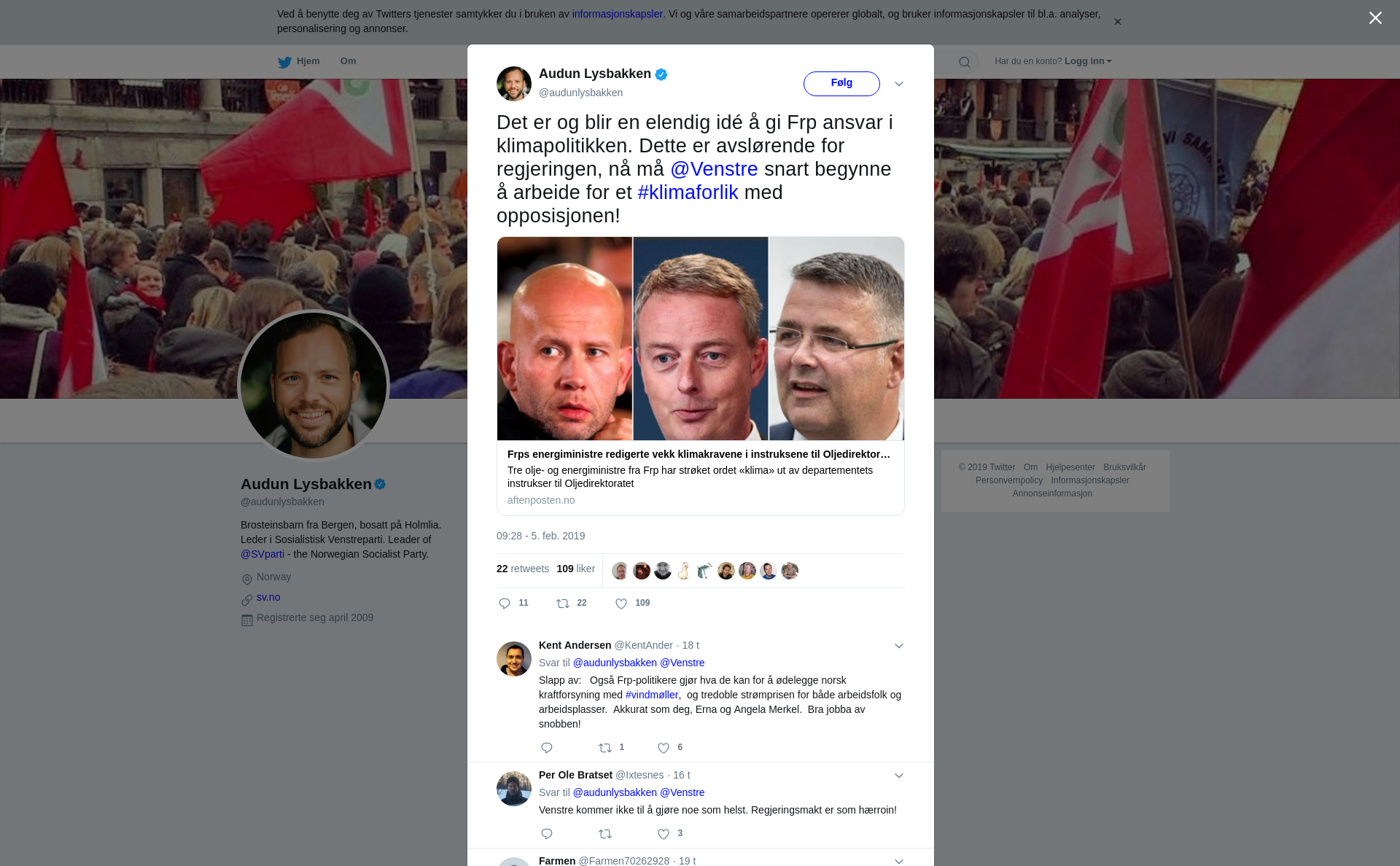Follow Audun Lysbakken with Følg button

coord(841,83)
